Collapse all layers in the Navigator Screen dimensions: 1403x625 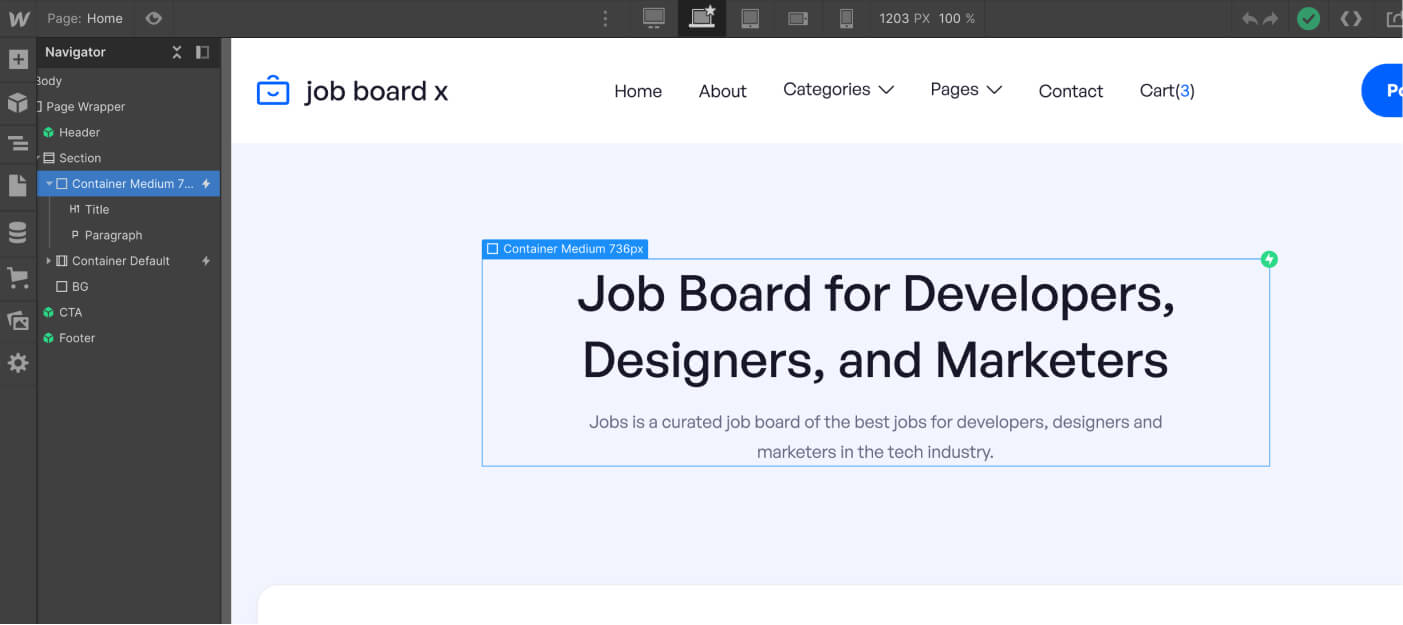[176, 51]
